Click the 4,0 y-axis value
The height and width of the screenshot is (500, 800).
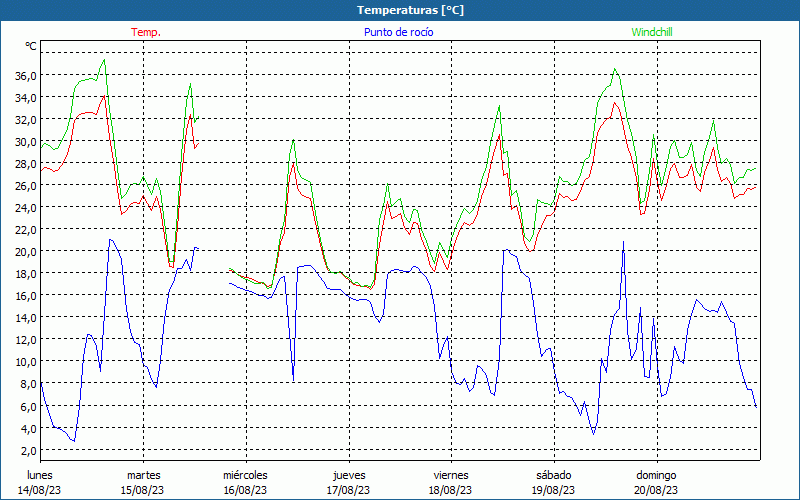(29, 428)
